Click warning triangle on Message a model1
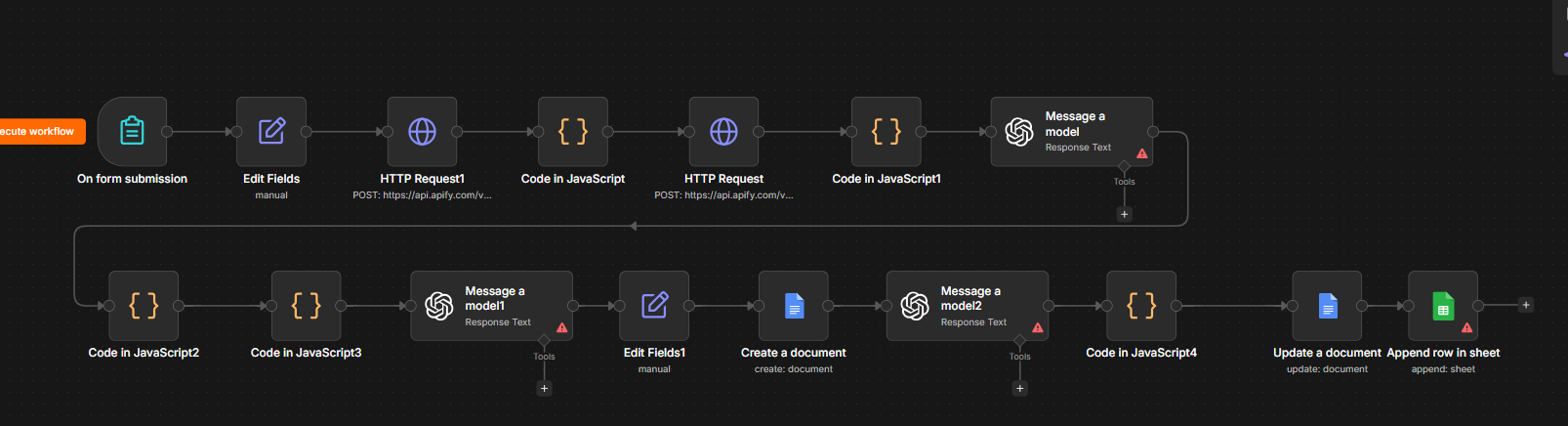The image size is (1568, 426). click(562, 327)
